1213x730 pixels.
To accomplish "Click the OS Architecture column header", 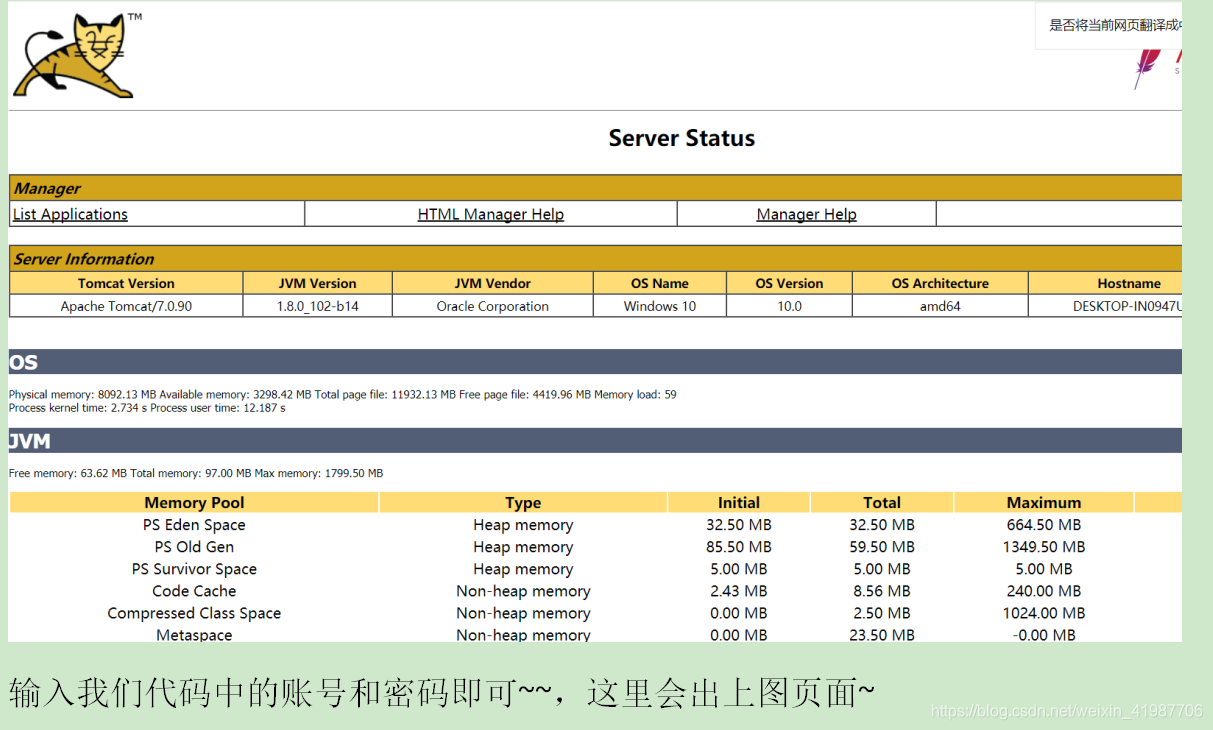I will click(x=940, y=283).
